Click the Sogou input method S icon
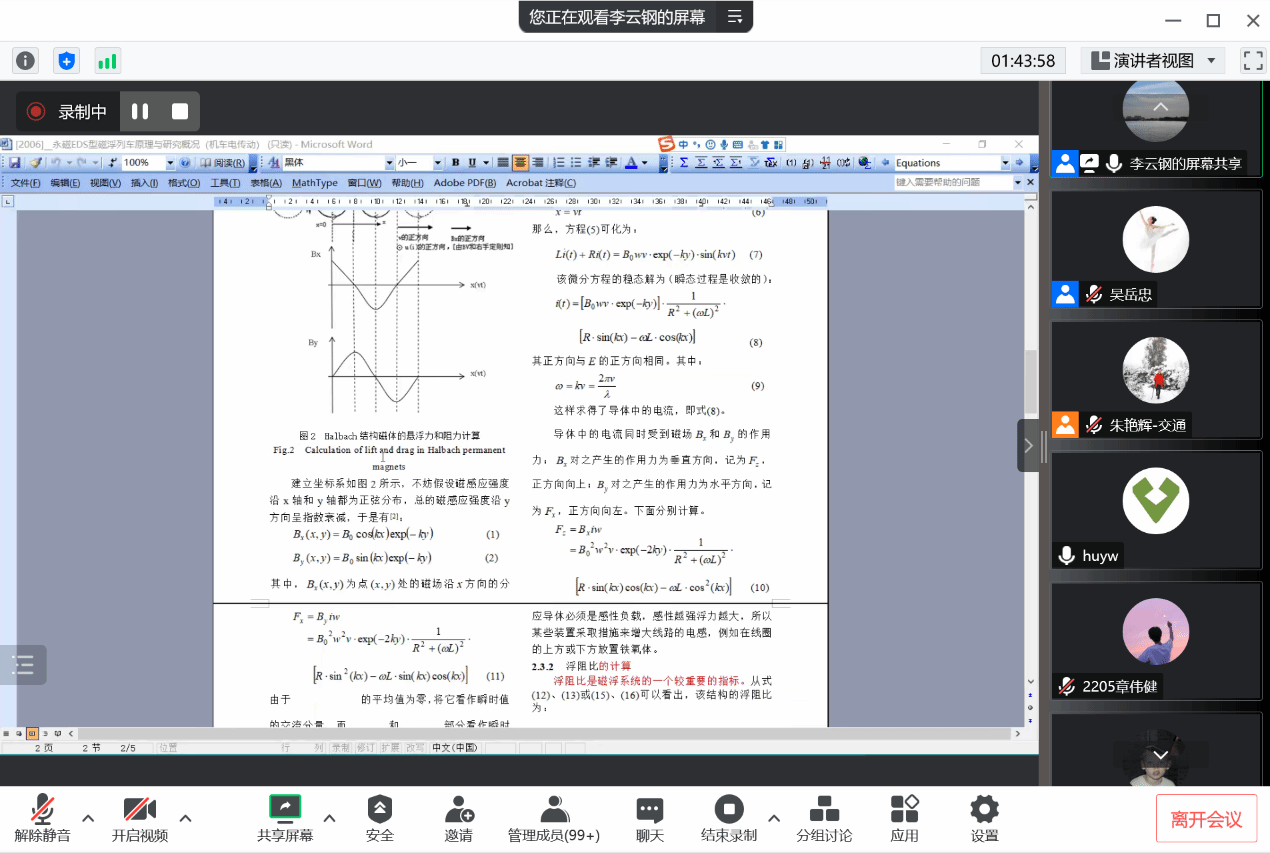 coord(666,144)
